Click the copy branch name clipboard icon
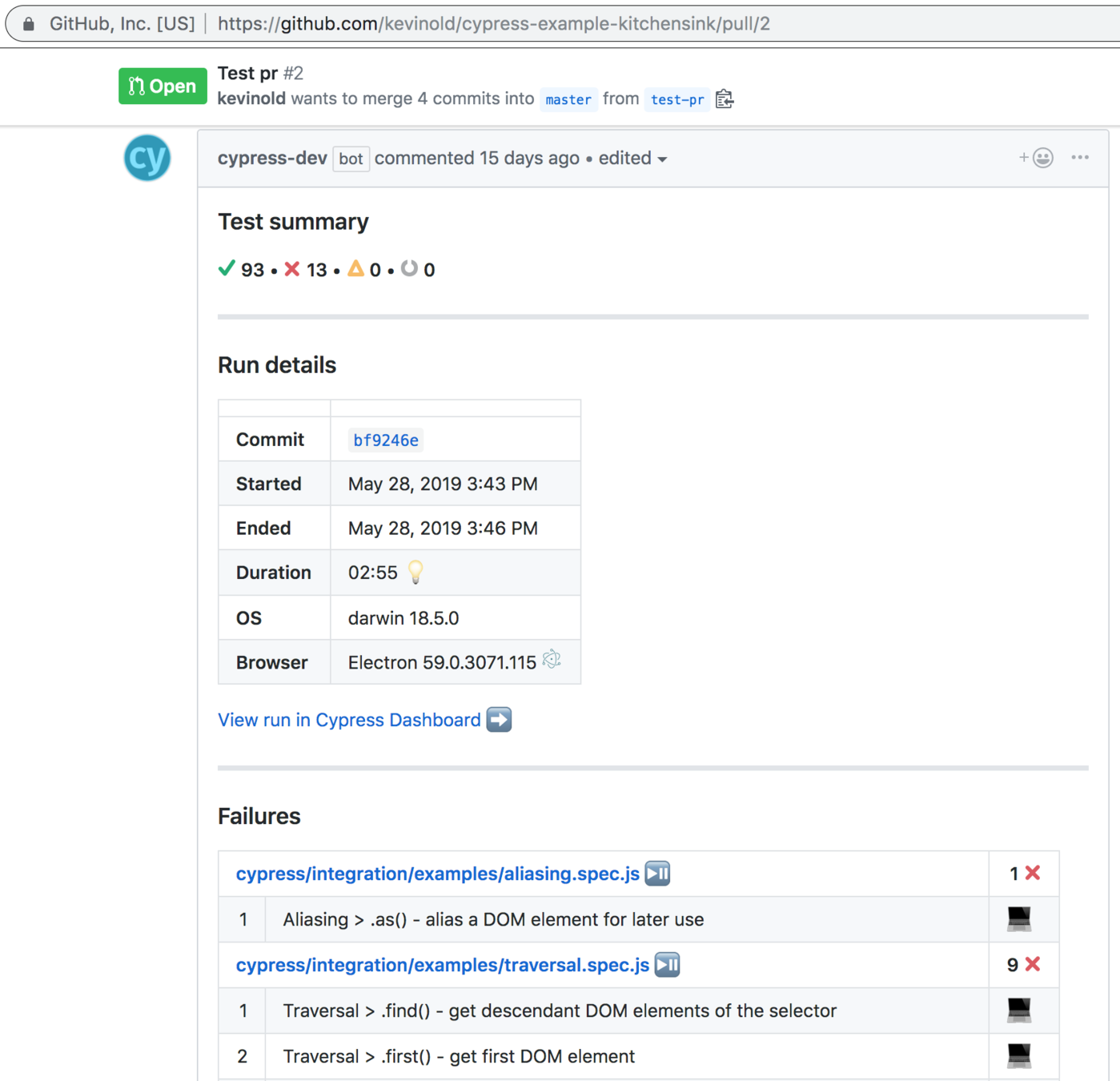 click(725, 99)
